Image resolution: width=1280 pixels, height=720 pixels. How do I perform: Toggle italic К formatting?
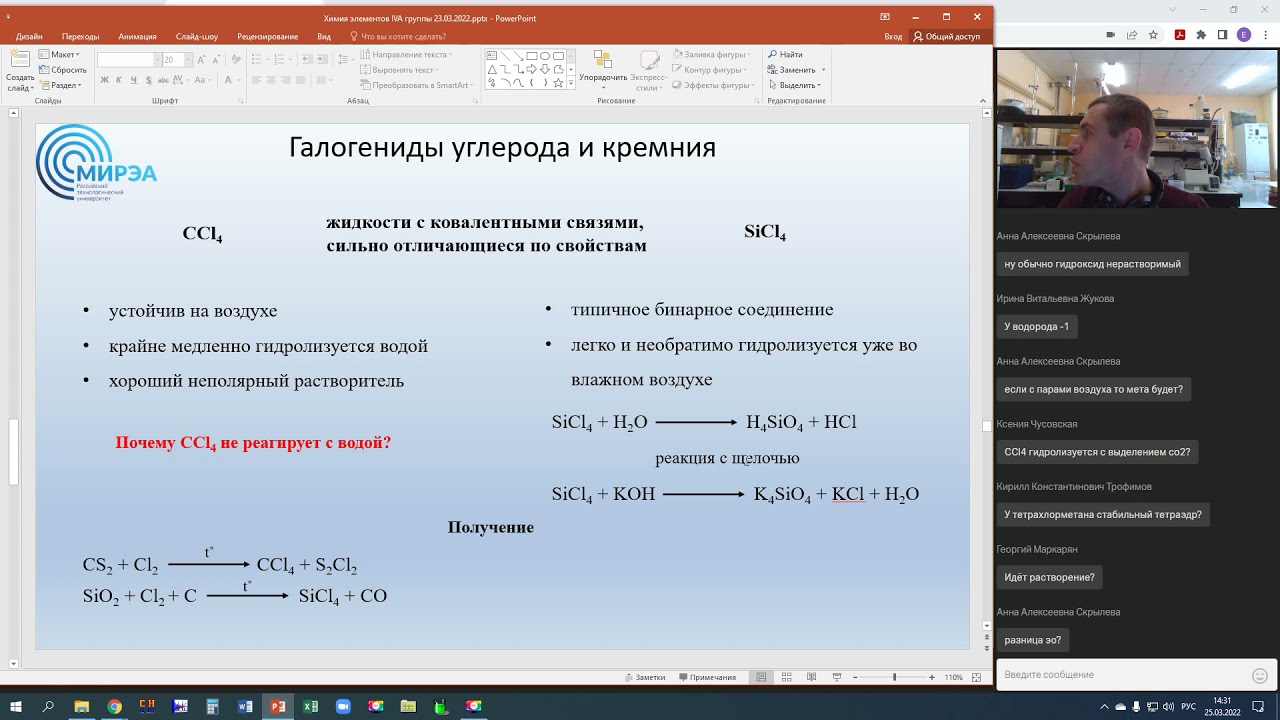118,80
